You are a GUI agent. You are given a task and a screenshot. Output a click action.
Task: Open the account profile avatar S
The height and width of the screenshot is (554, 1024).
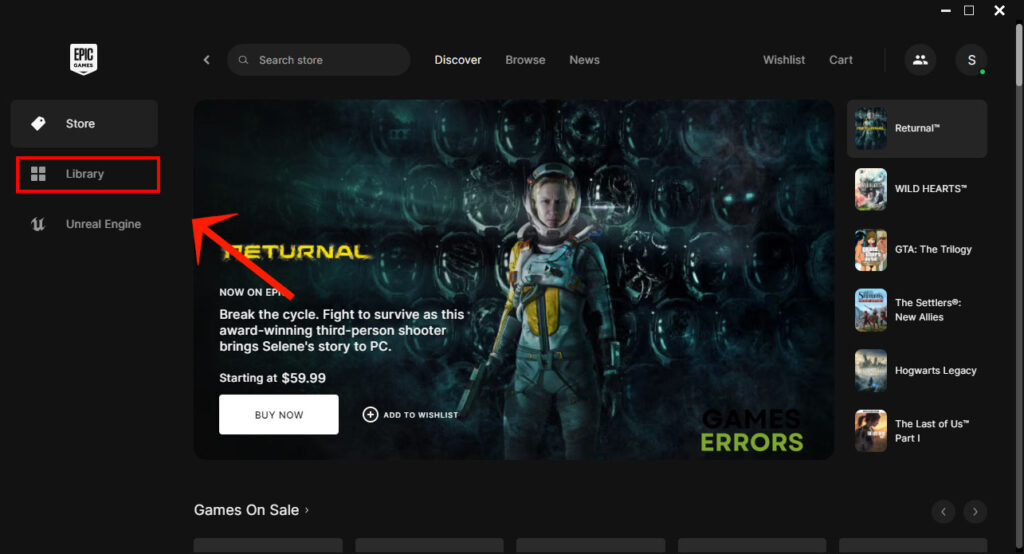click(971, 60)
